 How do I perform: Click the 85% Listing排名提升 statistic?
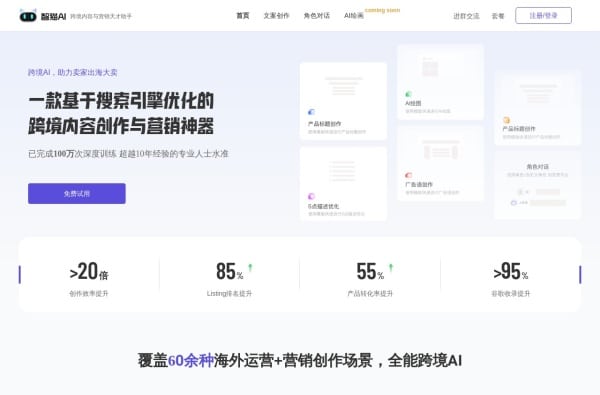pyautogui.click(x=230, y=278)
